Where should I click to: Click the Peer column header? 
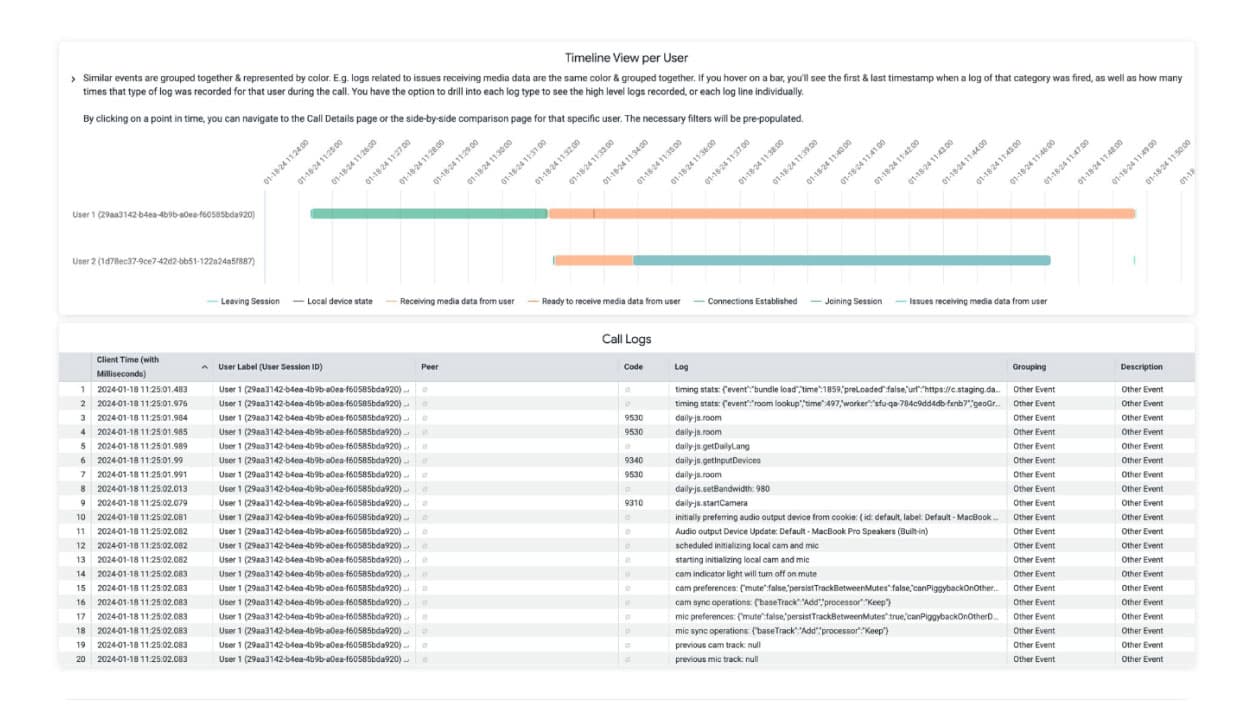click(x=429, y=367)
